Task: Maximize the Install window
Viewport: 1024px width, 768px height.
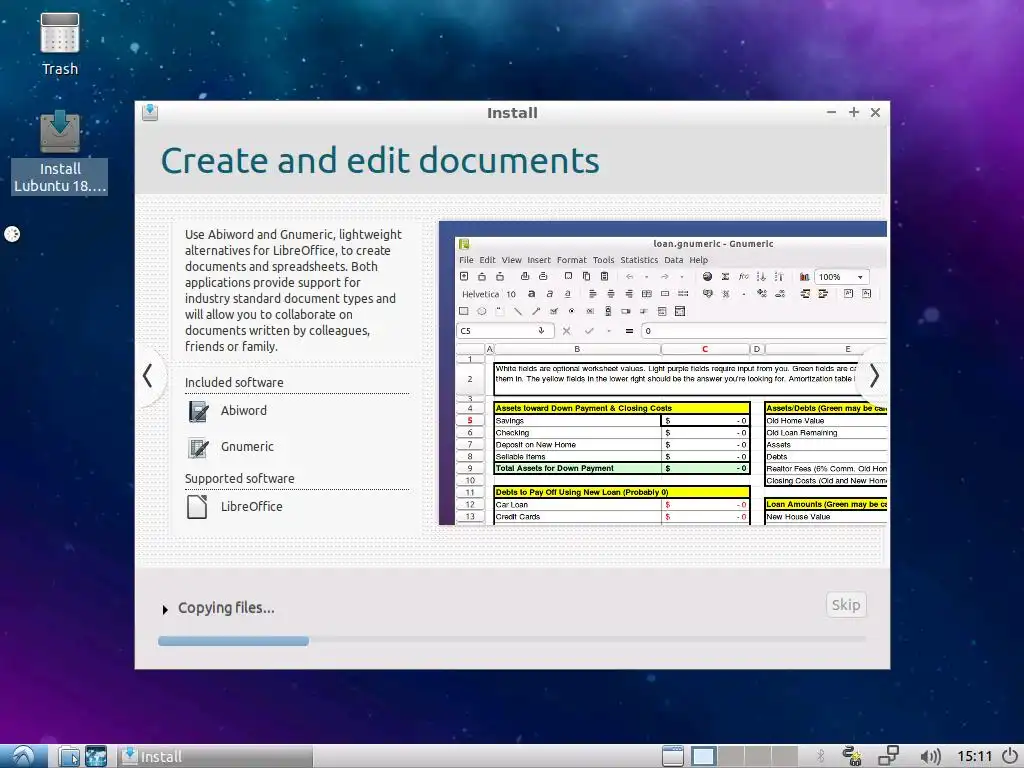Action: (x=854, y=112)
